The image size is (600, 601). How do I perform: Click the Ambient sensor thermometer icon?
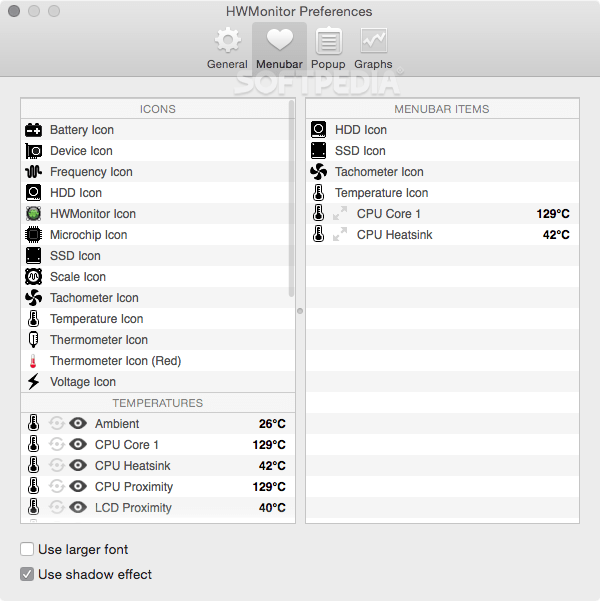pyautogui.click(x=33, y=424)
